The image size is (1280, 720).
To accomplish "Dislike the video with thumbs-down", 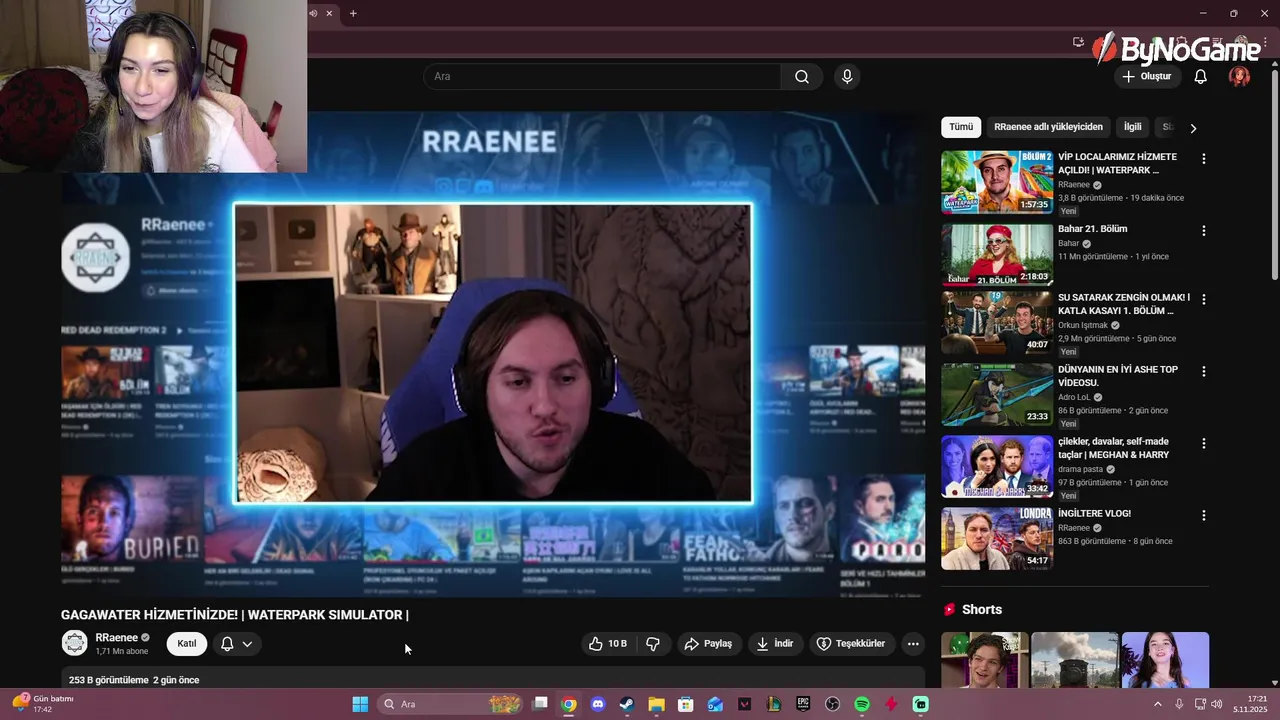I will coord(653,644).
